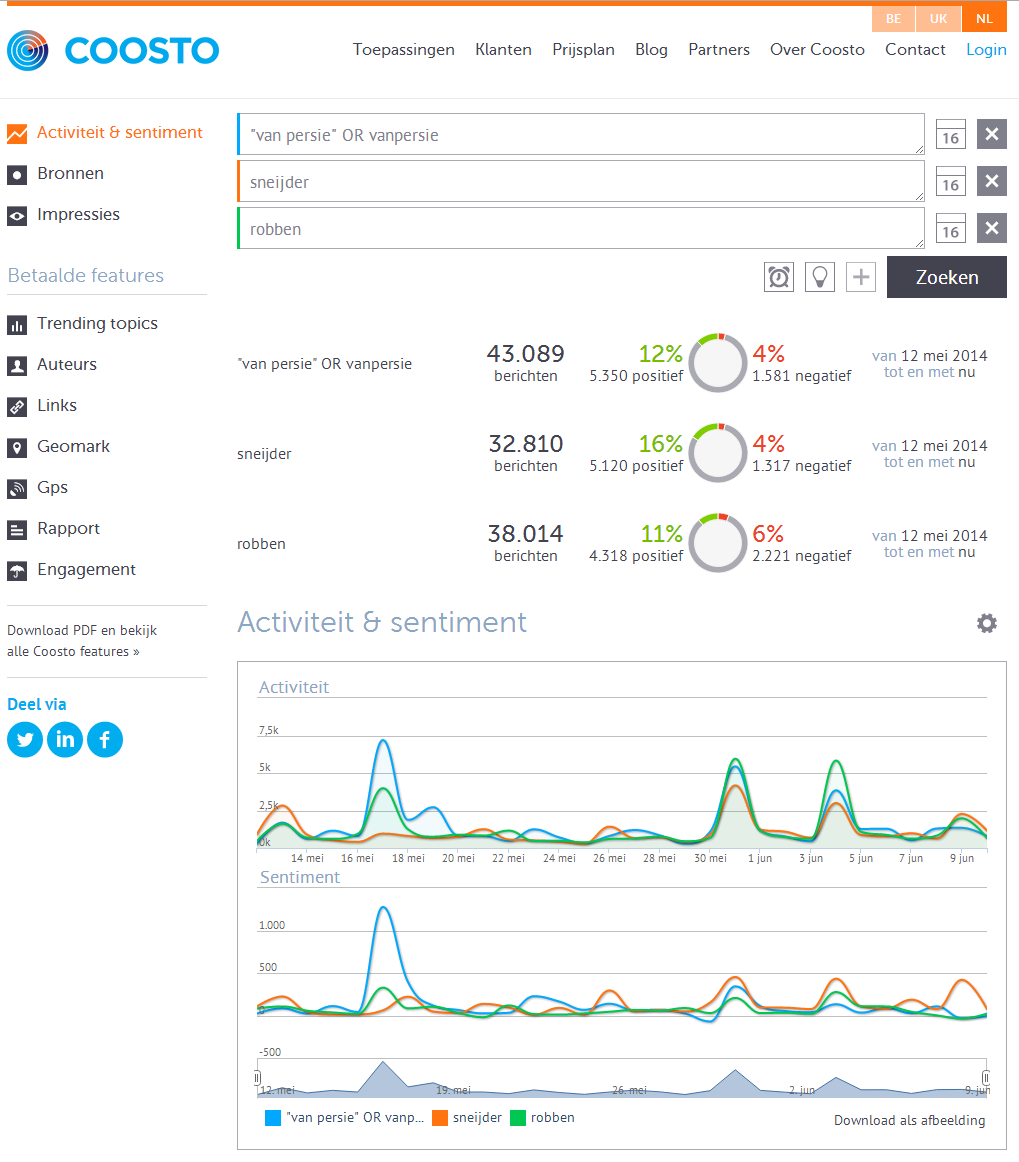Screen dimensions: 1019x1162
Task: Open the Bronnen section
Action: tap(70, 173)
